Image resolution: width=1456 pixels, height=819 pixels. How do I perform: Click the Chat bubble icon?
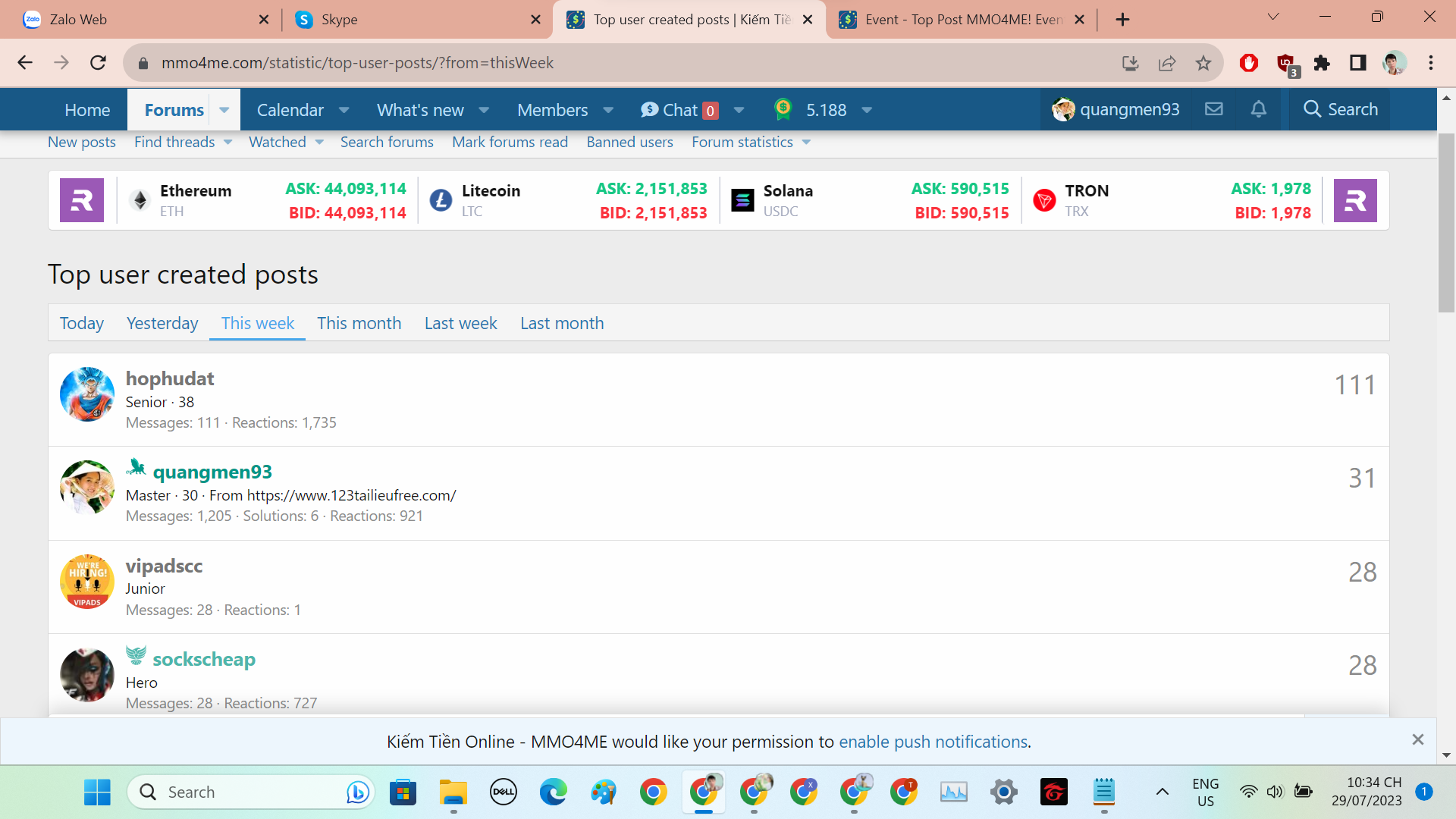pyautogui.click(x=649, y=110)
